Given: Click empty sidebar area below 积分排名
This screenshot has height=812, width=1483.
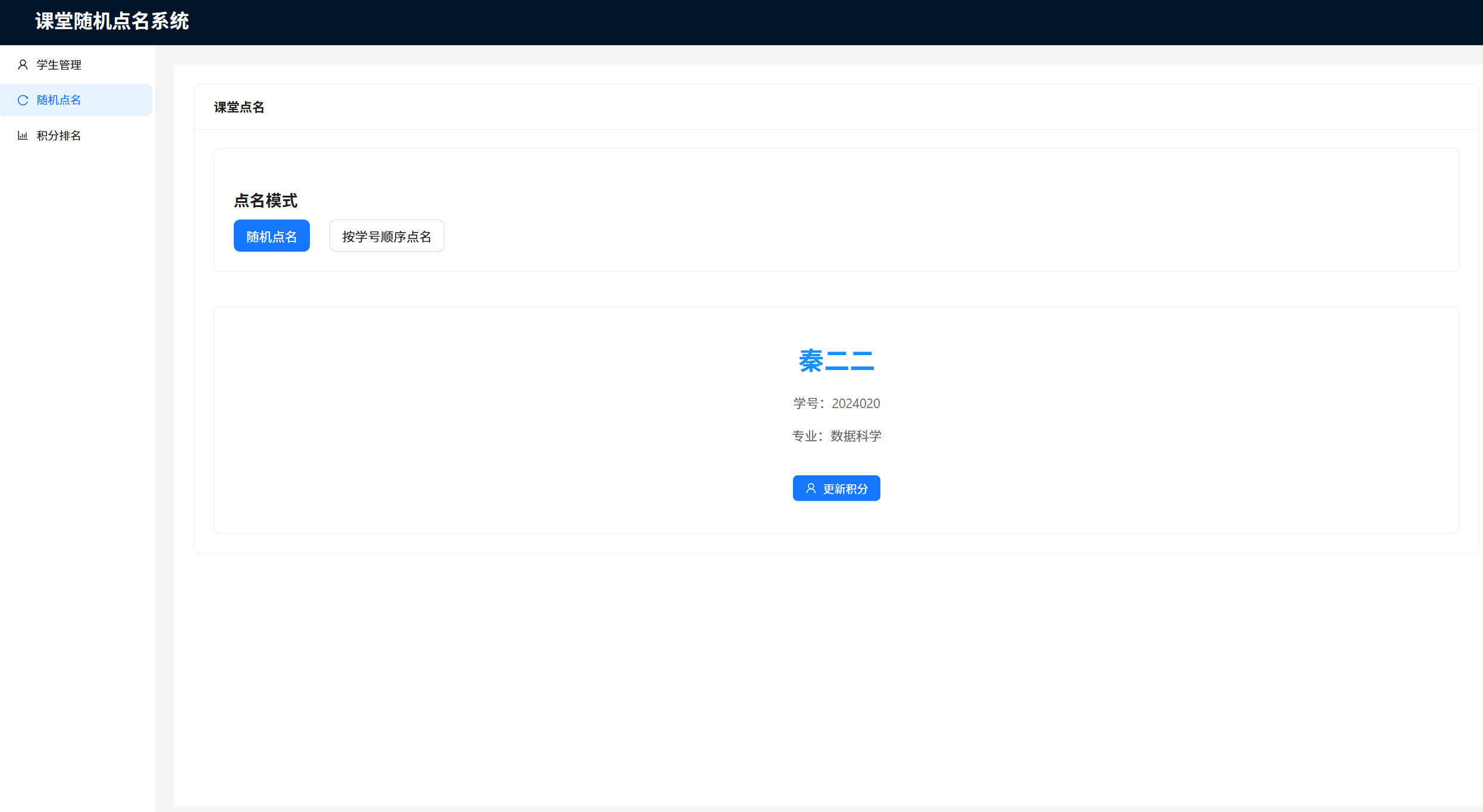Looking at the screenshot, I should pyautogui.click(x=77, y=416).
